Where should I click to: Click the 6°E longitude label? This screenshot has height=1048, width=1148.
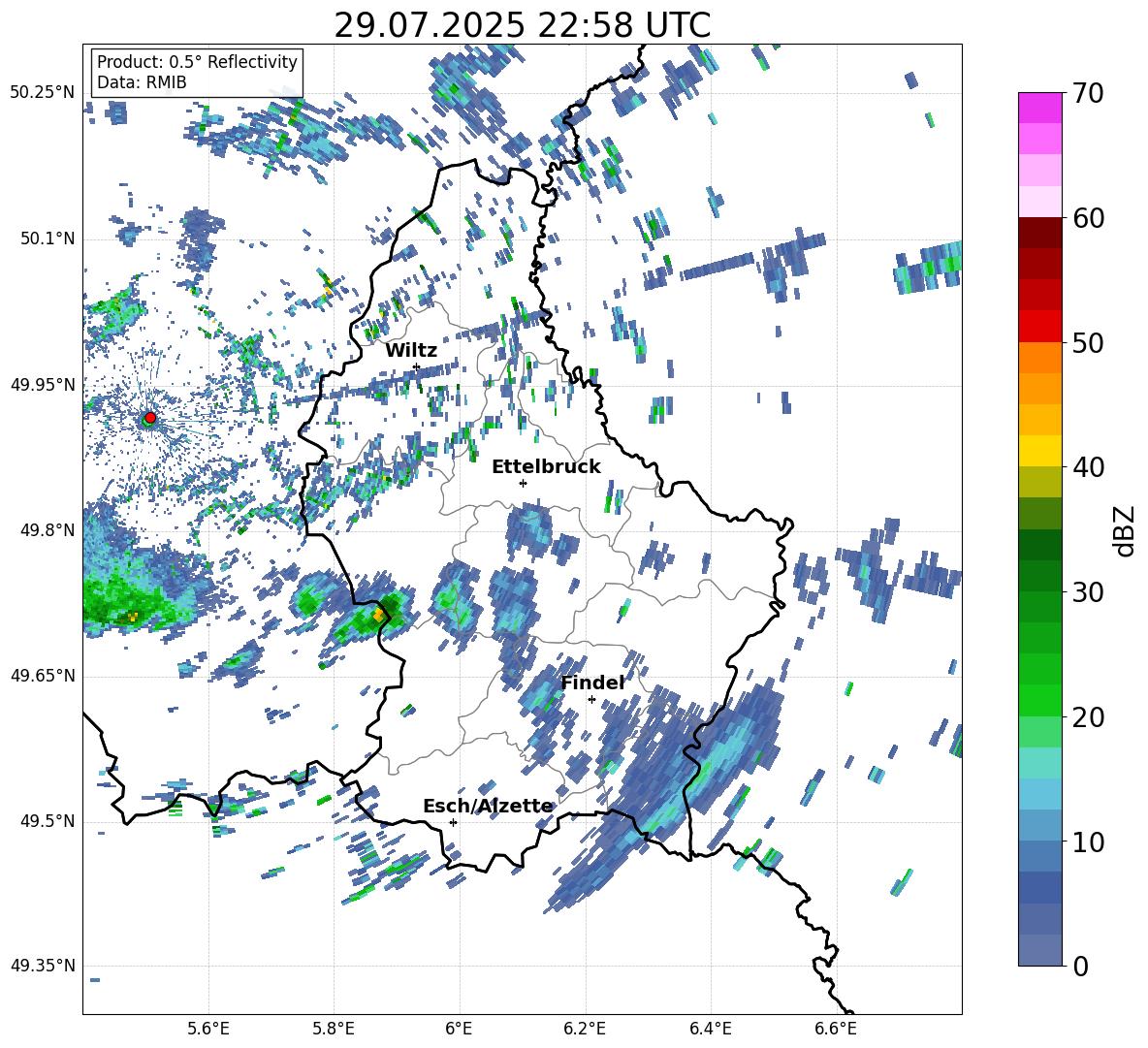(x=459, y=1029)
